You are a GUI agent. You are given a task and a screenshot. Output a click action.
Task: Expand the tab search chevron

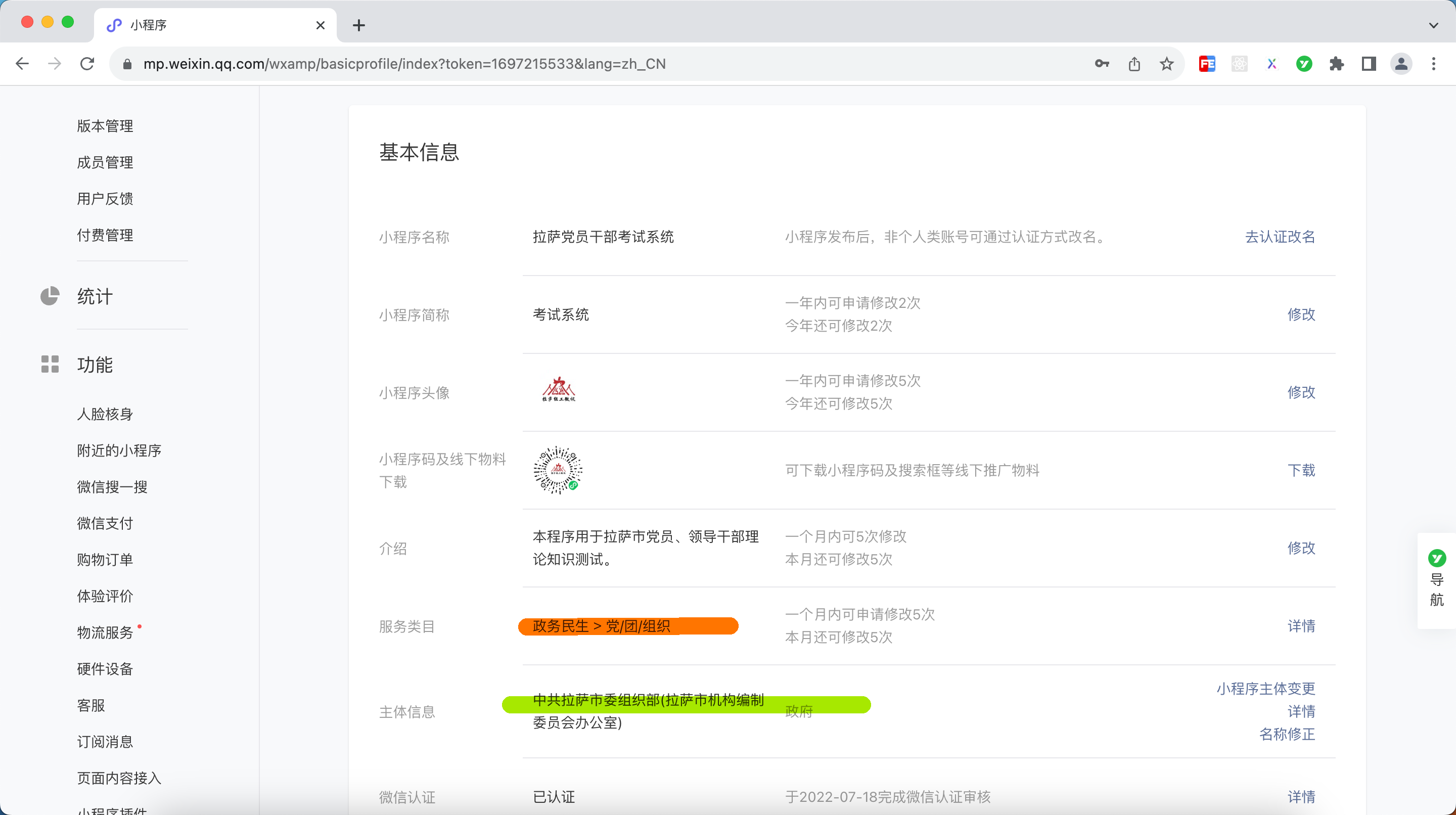[x=1433, y=25]
